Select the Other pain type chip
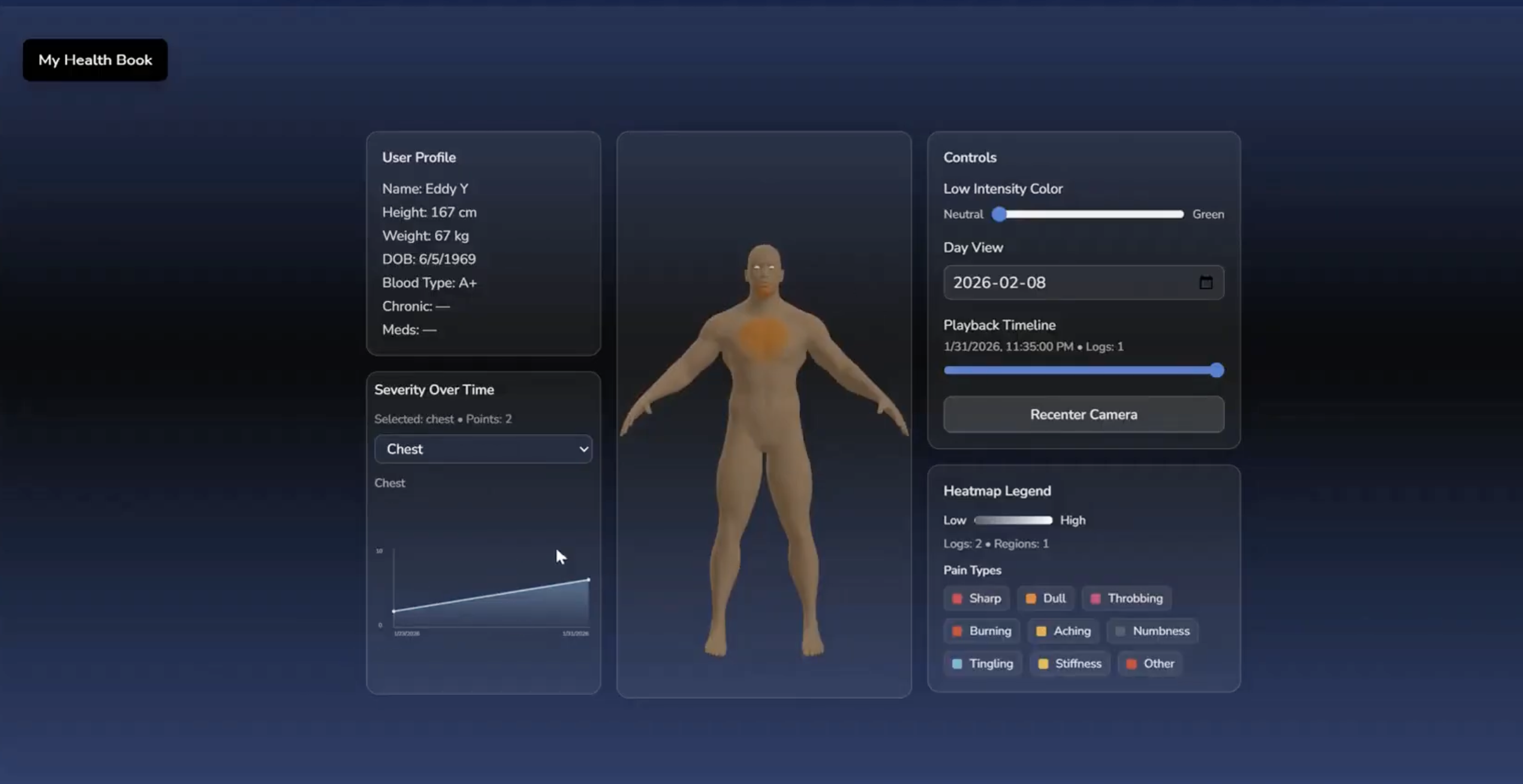 pyautogui.click(x=1150, y=664)
